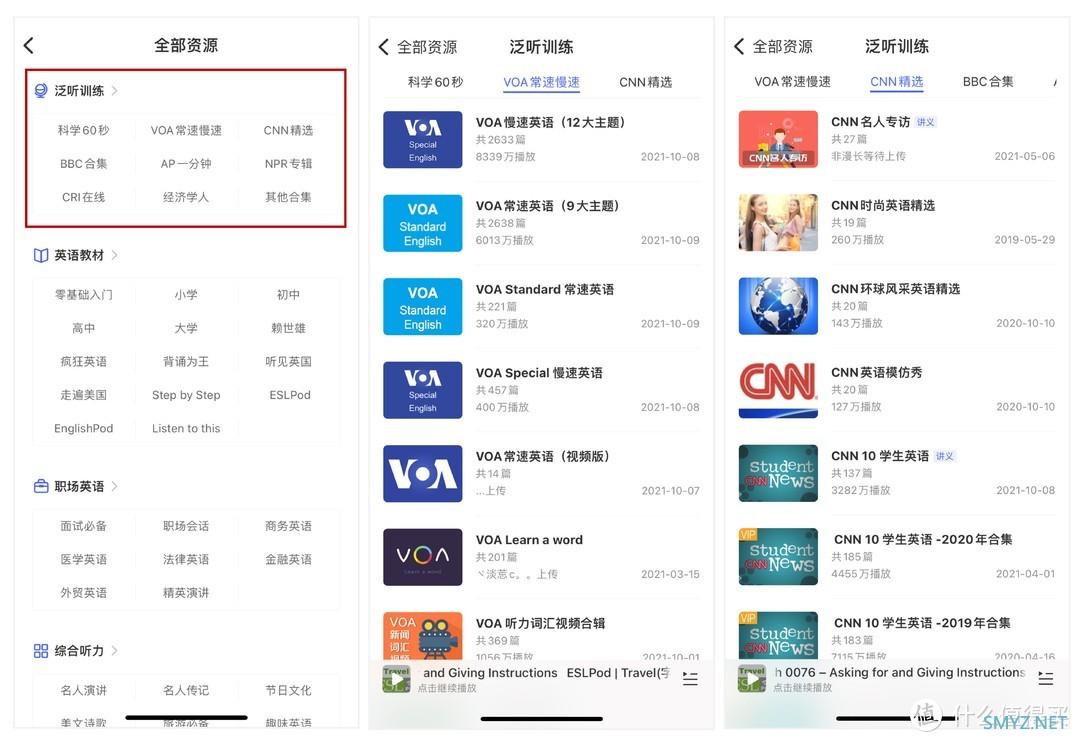
Task: Select BBC 合集 in 泛听训练 grid
Action: tap(83, 164)
